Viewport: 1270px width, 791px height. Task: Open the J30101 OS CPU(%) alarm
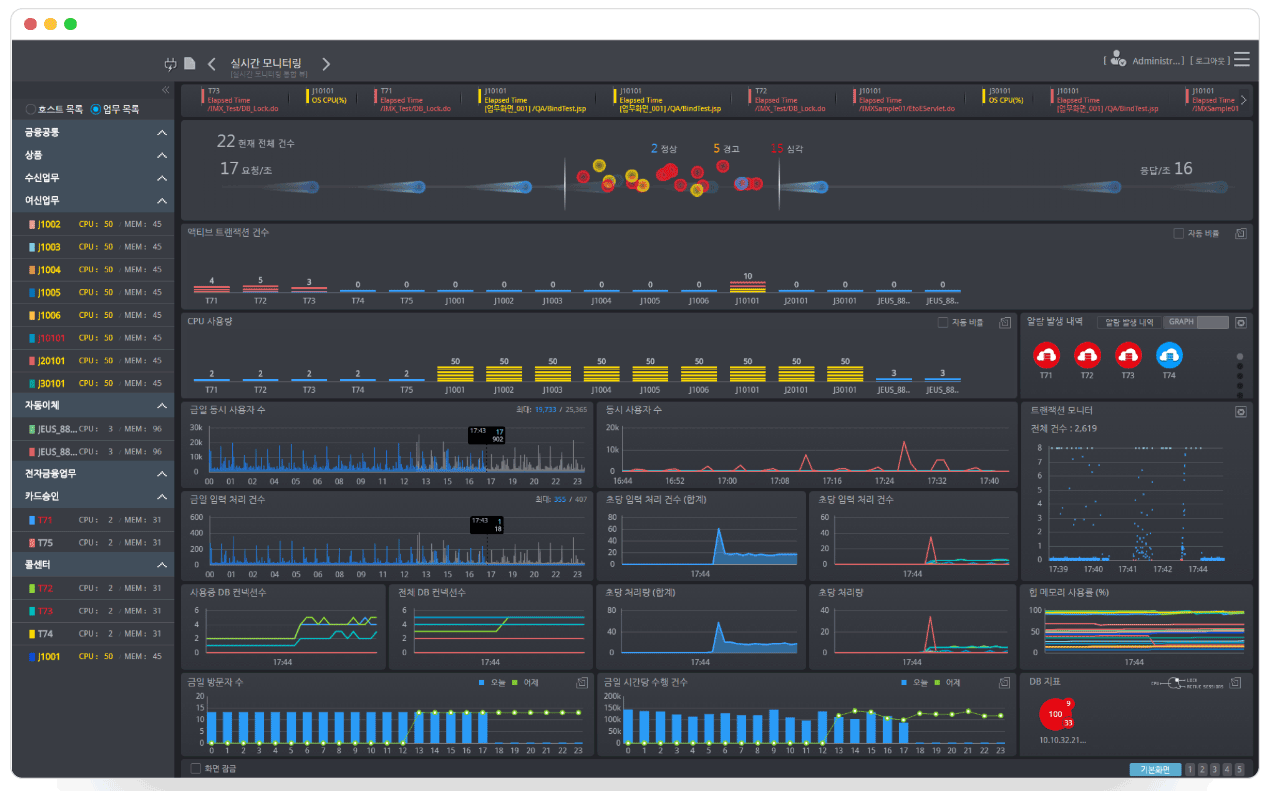[x=1004, y=96]
